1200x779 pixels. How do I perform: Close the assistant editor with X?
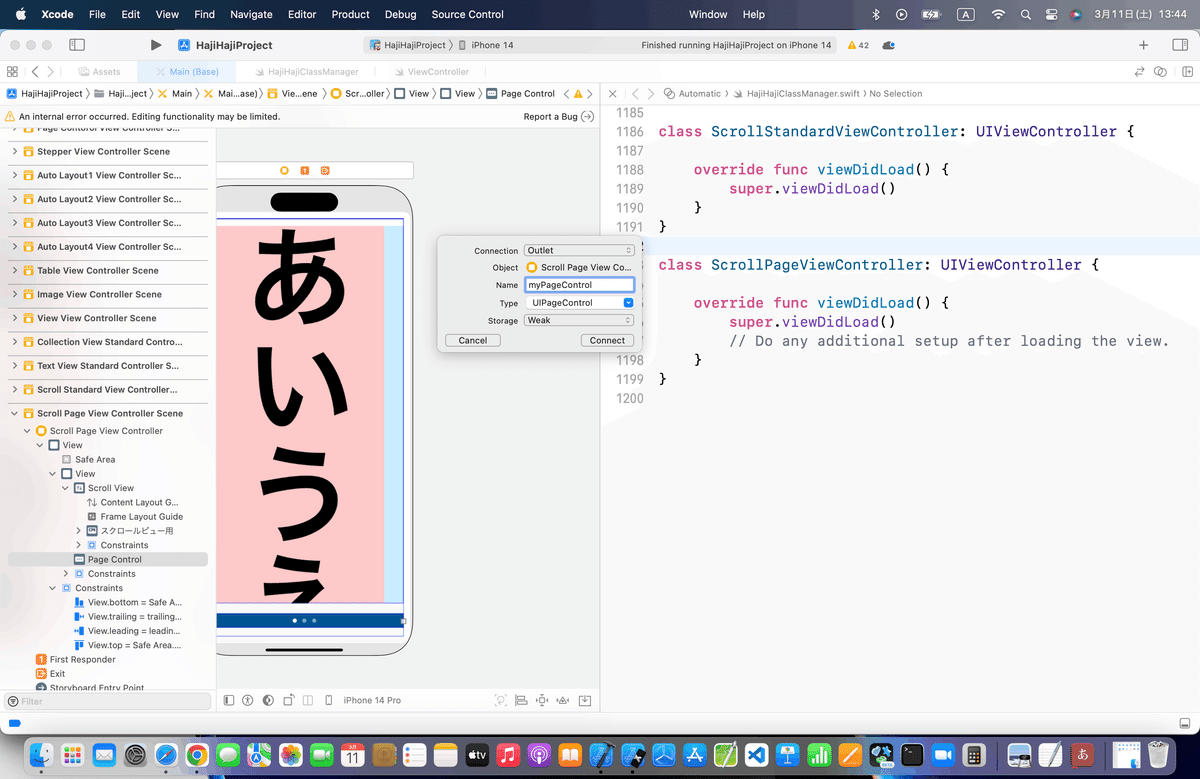point(613,93)
